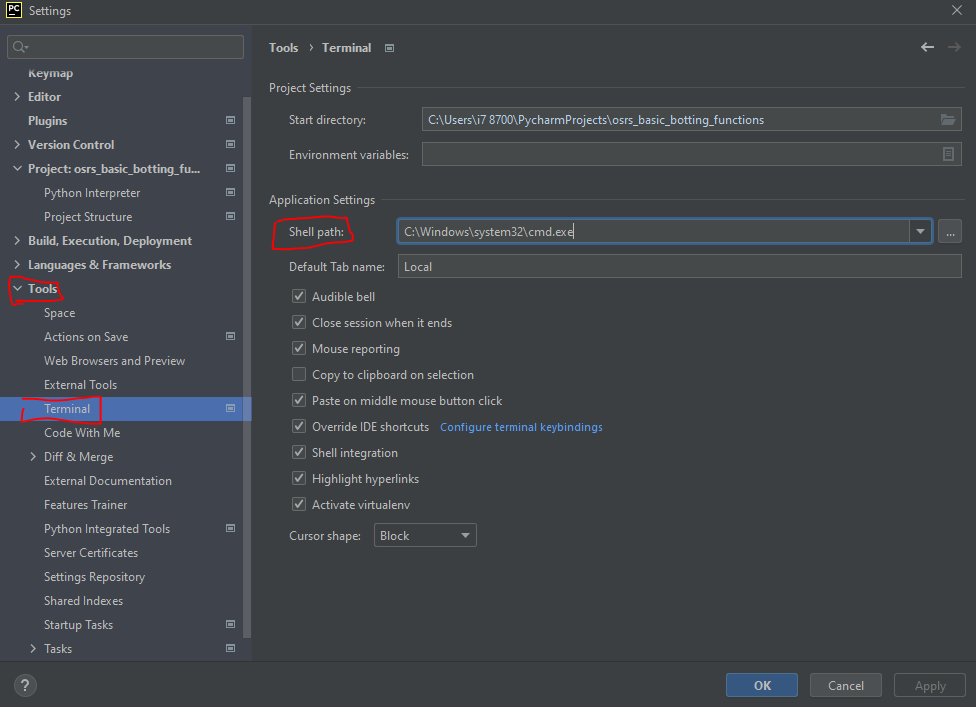
Task: Click the PyCharm logo icon in title bar
Action: [14, 10]
